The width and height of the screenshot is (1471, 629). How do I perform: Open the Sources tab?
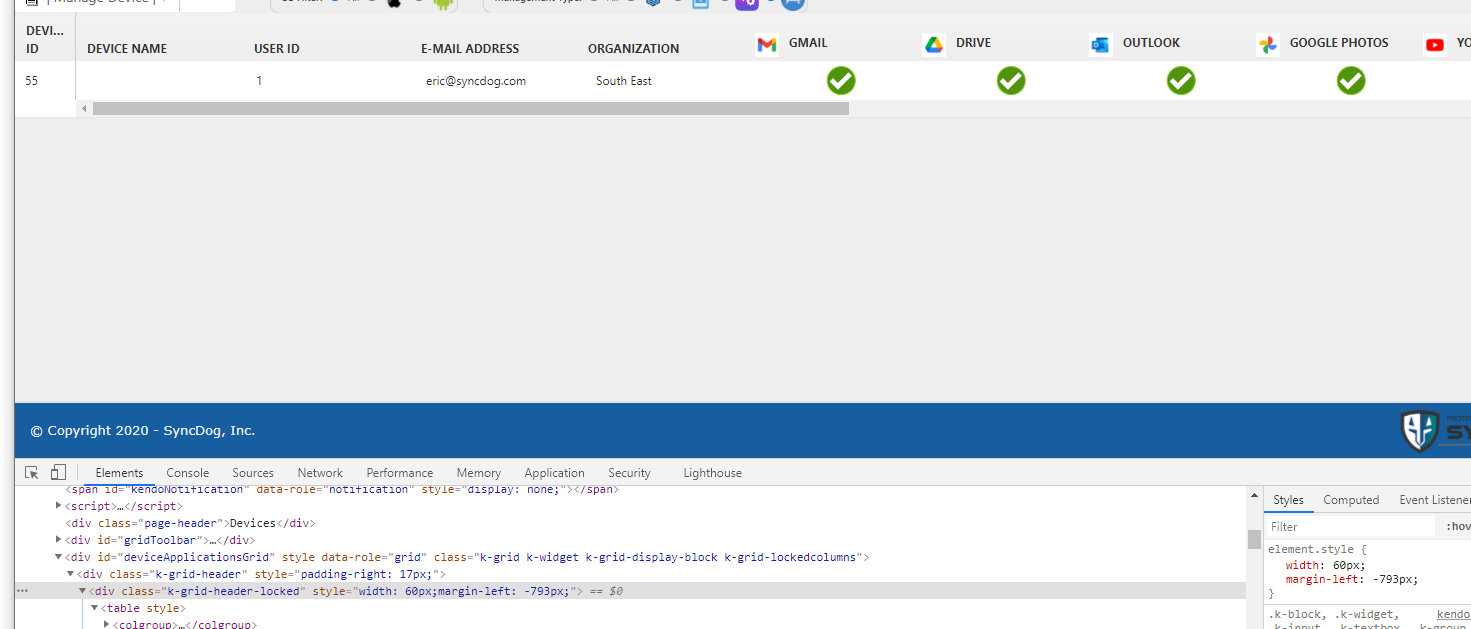(253, 473)
